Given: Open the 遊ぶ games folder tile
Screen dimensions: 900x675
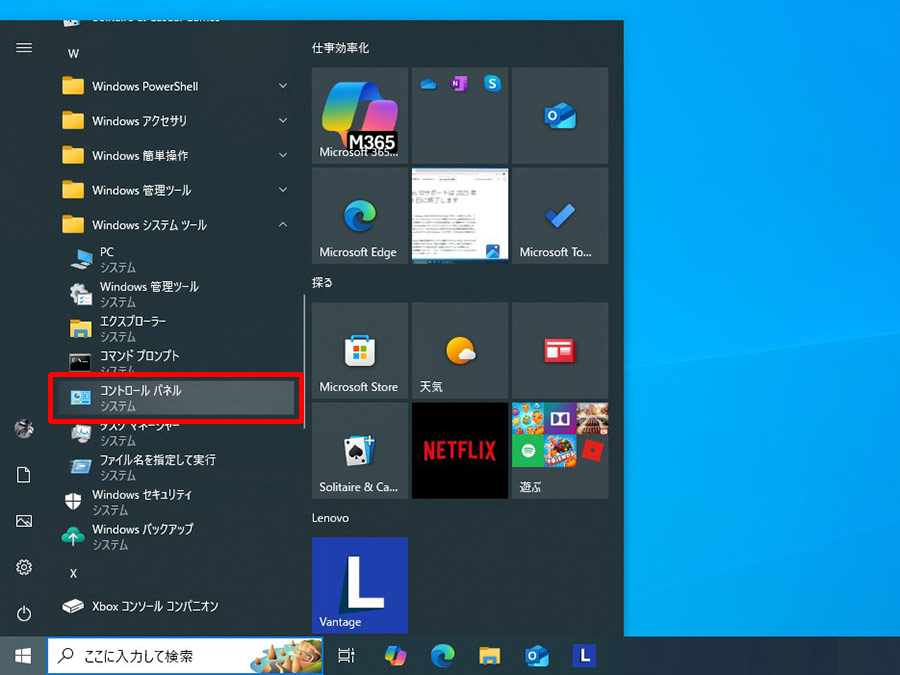Looking at the screenshot, I should point(560,451).
